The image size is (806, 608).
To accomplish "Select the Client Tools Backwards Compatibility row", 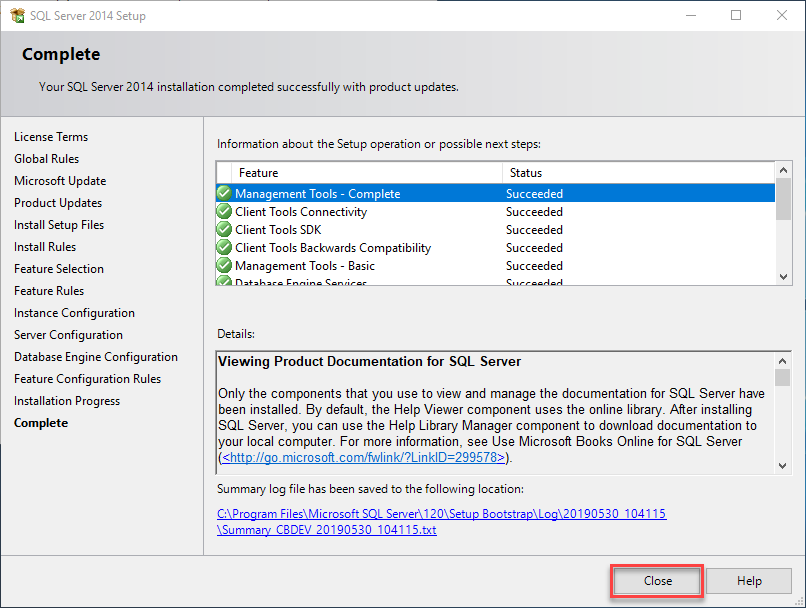I will (x=496, y=247).
